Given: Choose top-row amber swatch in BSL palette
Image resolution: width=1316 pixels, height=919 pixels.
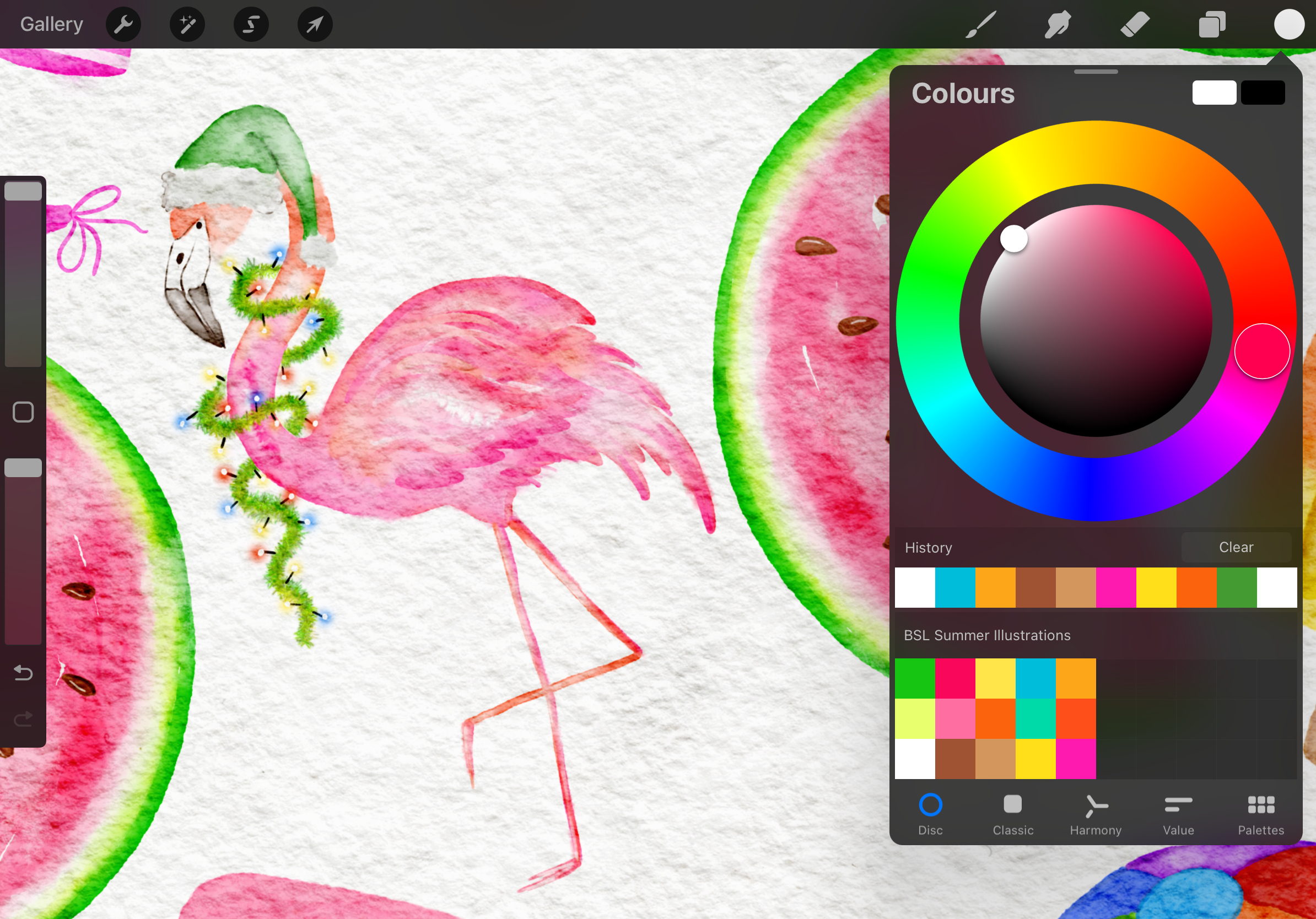Looking at the screenshot, I should 1076,678.
